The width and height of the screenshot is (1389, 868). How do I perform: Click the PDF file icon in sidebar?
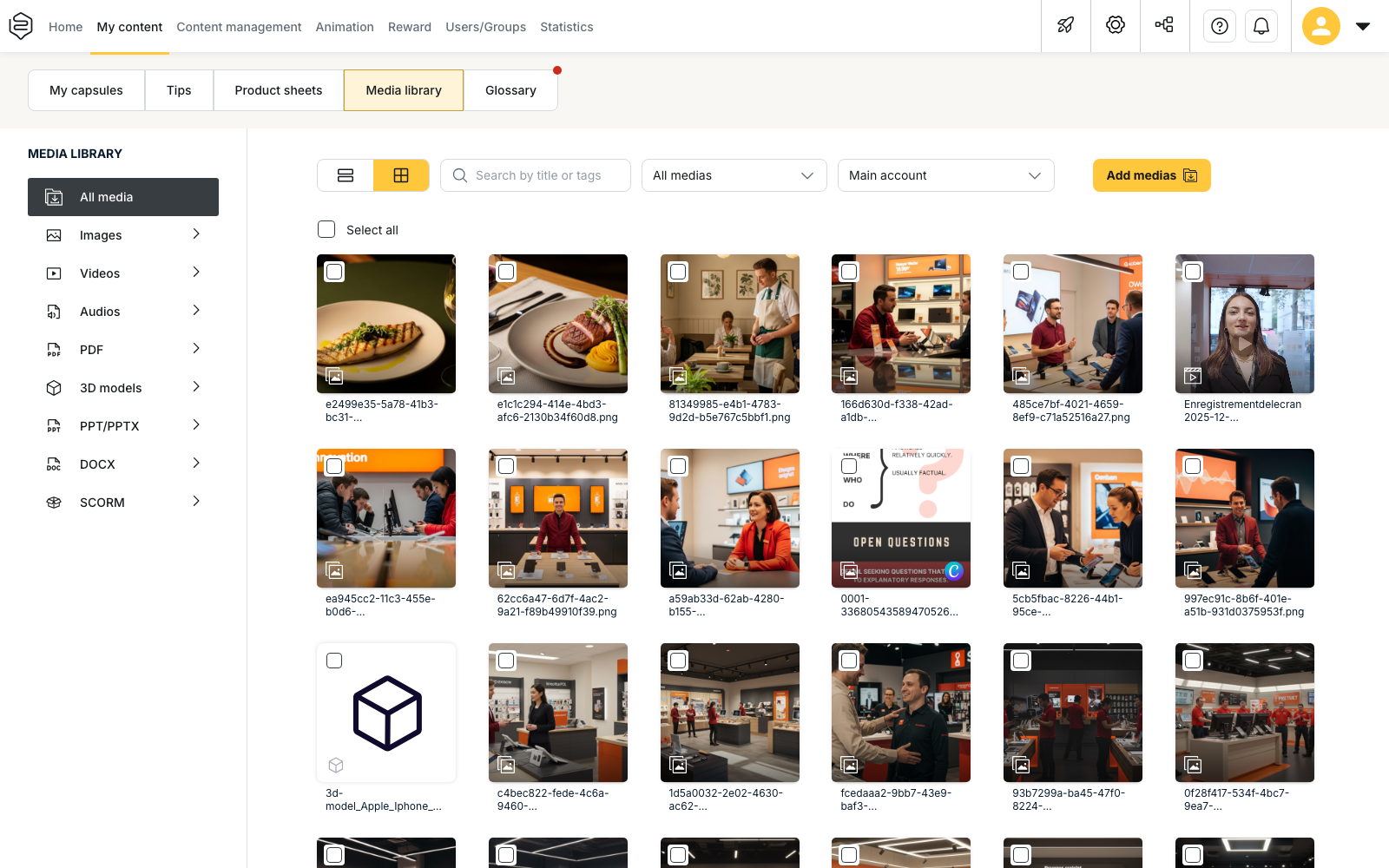click(x=54, y=350)
